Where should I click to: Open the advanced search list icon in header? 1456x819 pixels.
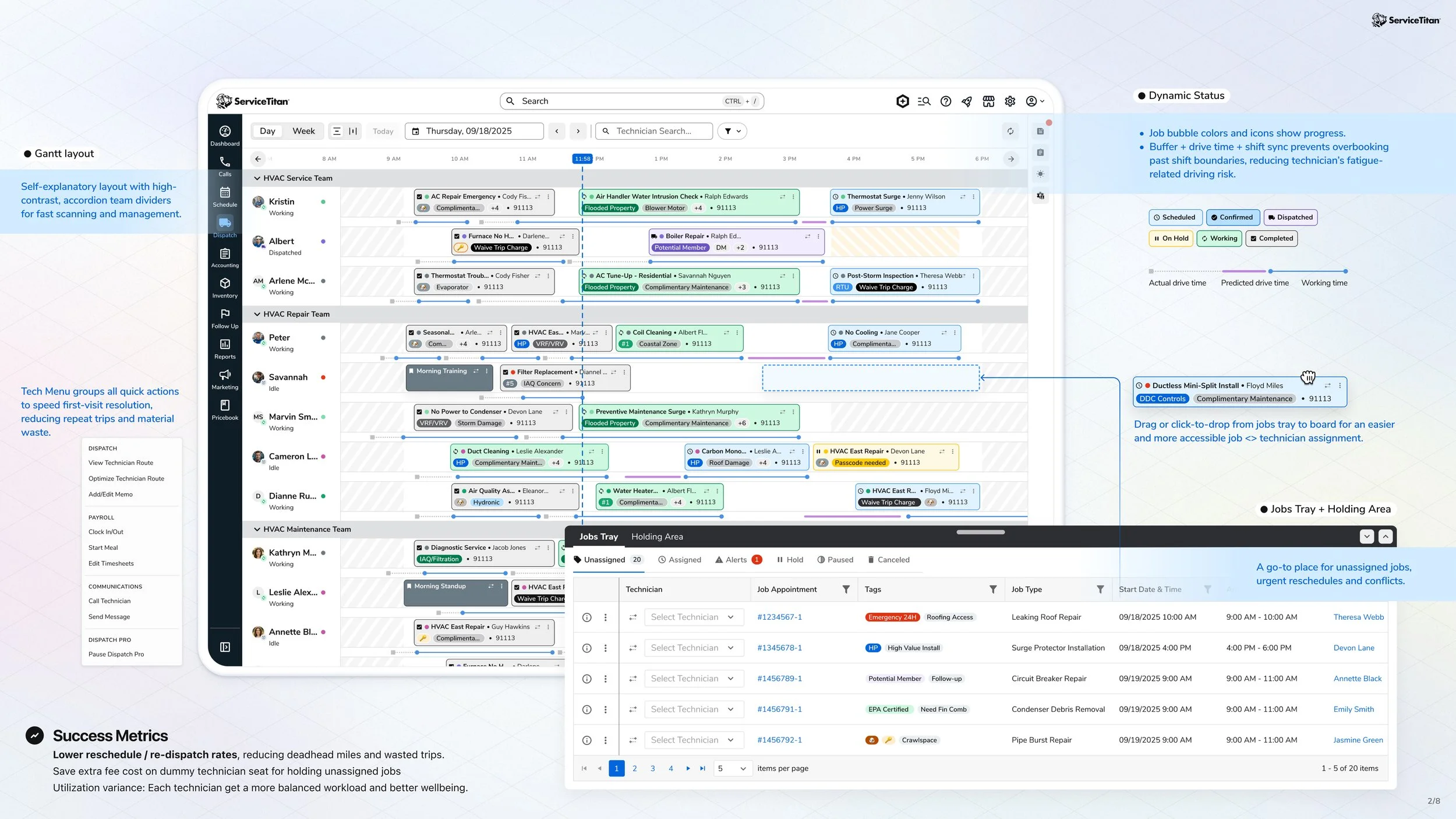[924, 101]
